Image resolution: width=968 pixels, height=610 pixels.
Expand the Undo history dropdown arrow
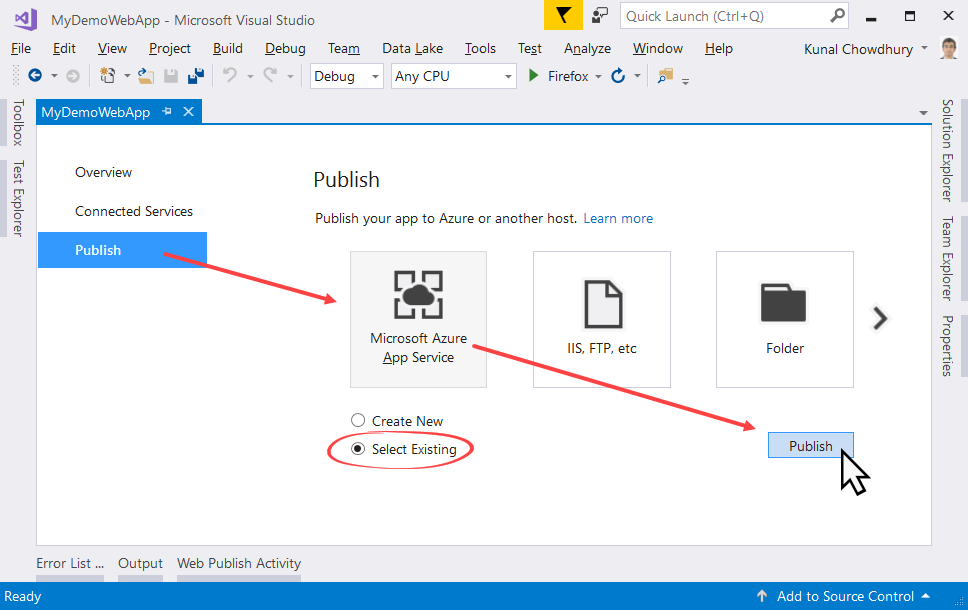tap(250, 76)
